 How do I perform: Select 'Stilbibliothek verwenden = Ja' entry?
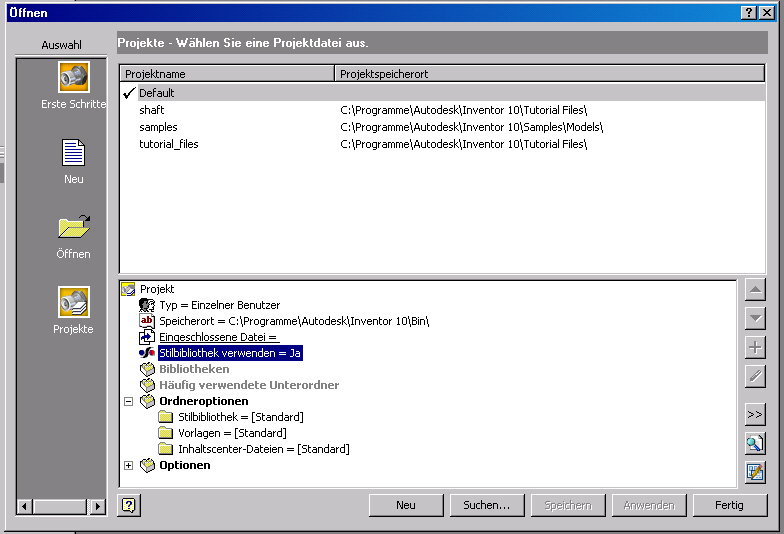coord(230,353)
